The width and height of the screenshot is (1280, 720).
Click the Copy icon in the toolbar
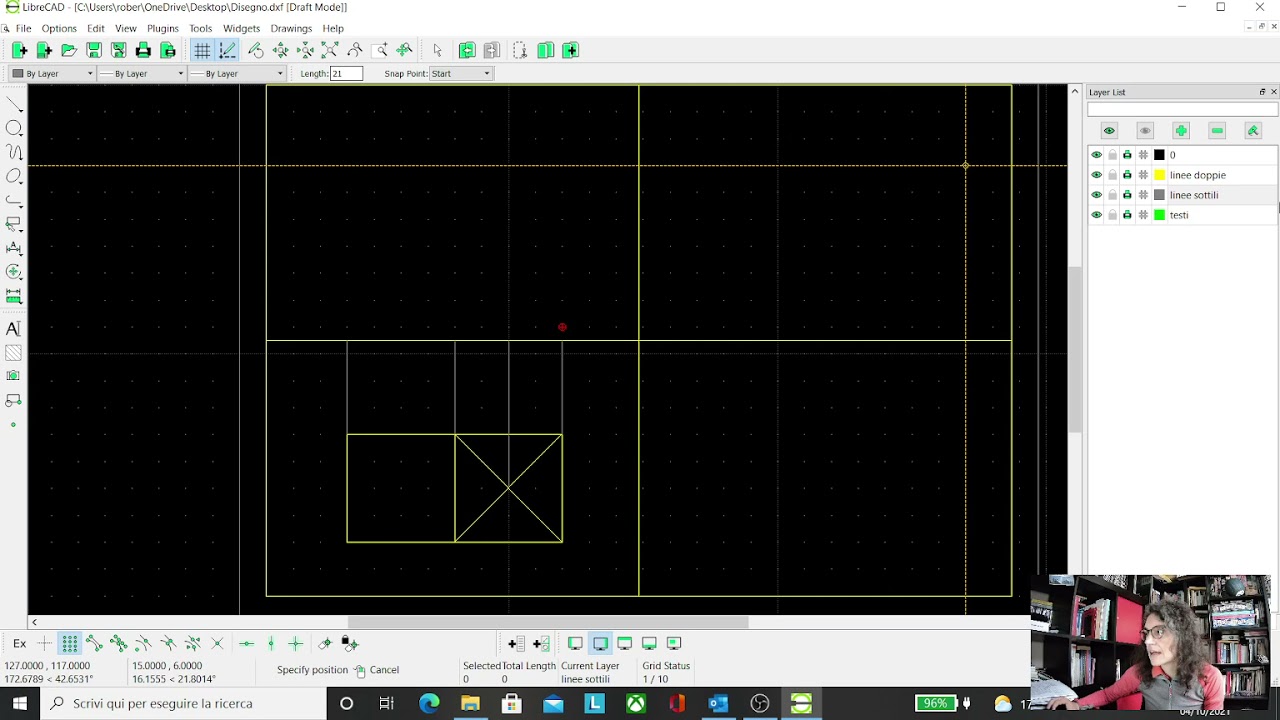click(546, 50)
